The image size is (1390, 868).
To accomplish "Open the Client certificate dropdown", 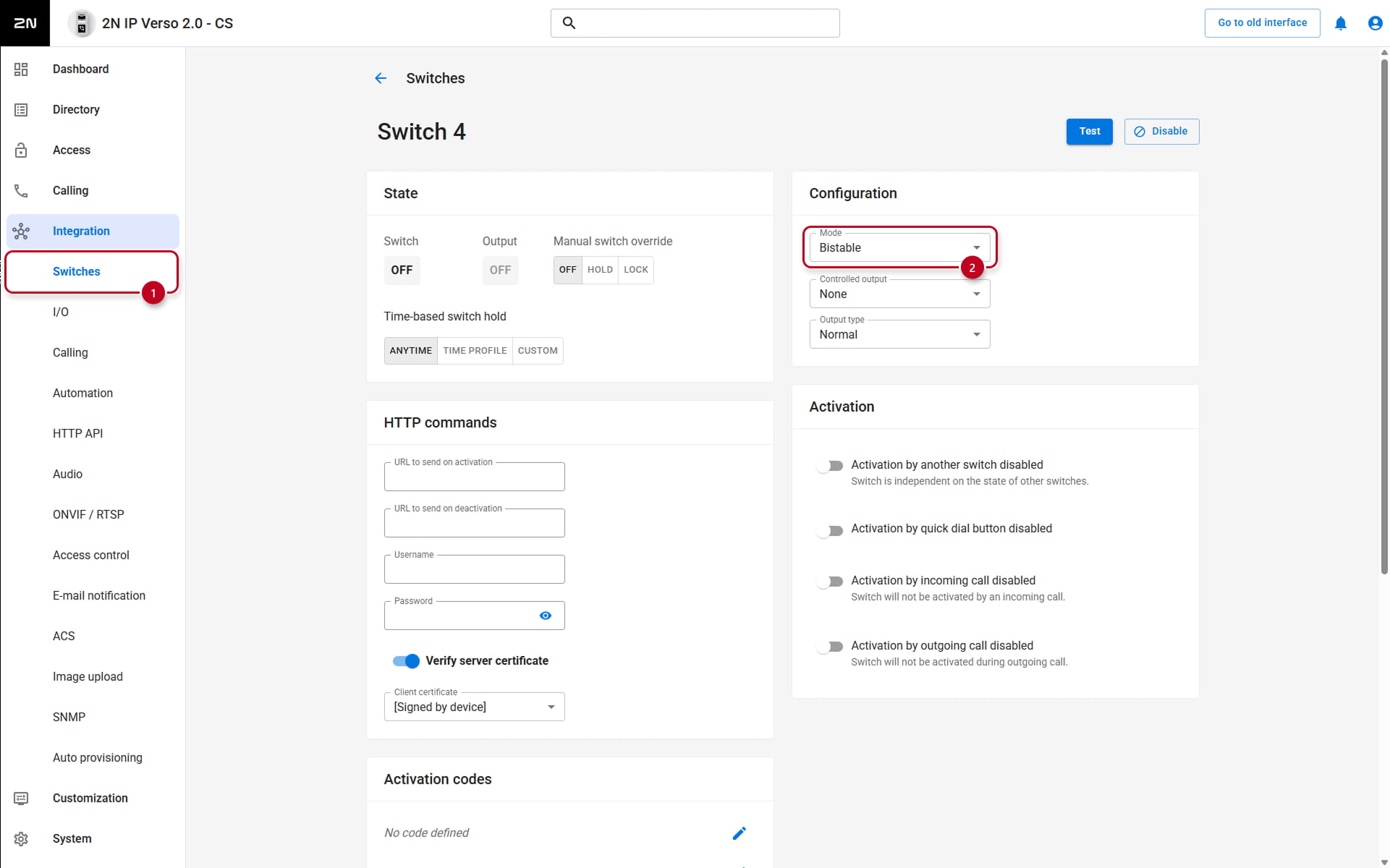I will (474, 707).
